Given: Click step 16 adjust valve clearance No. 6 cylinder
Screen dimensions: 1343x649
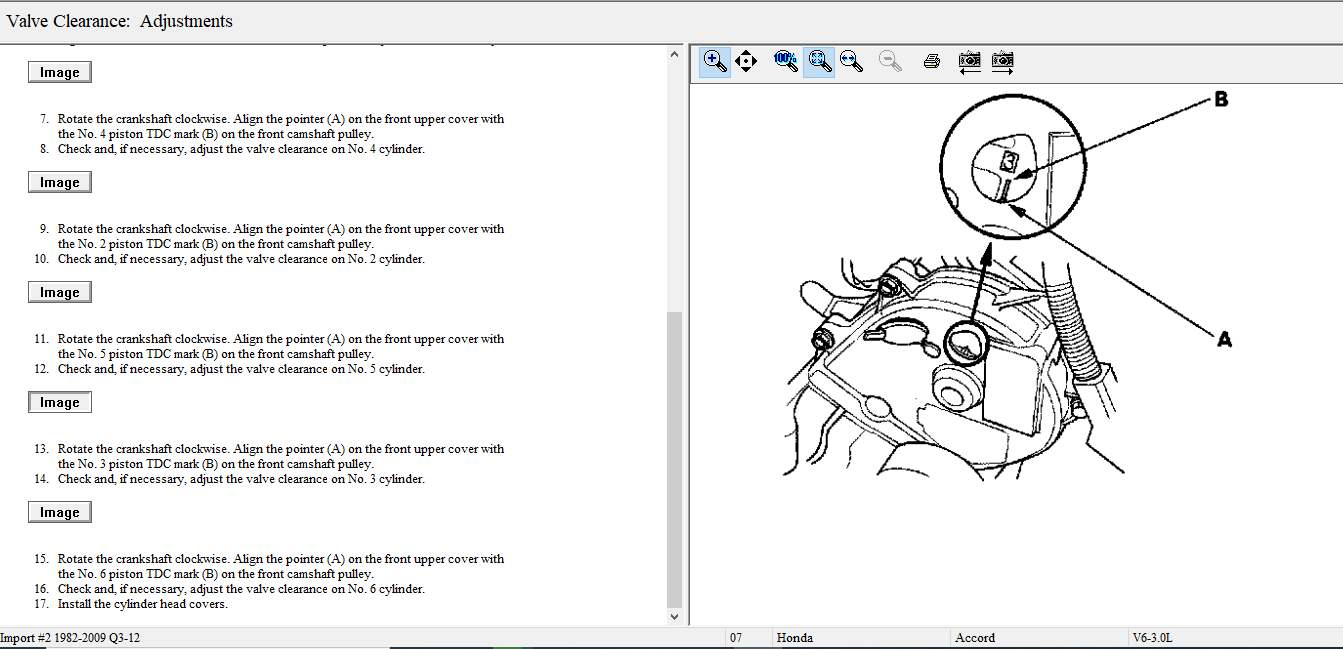Looking at the screenshot, I should point(241,589).
